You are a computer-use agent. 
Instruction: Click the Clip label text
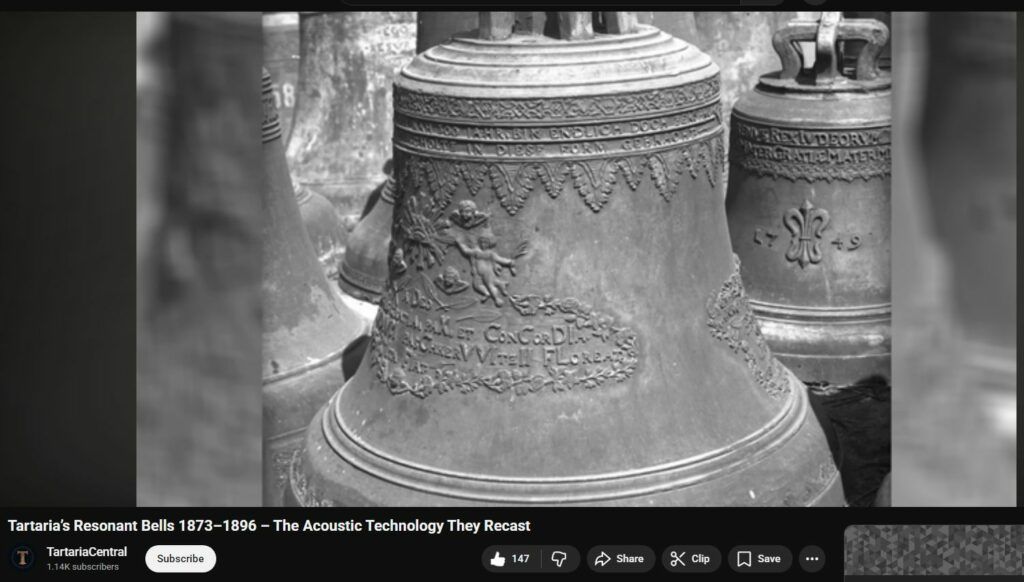[700, 559]
